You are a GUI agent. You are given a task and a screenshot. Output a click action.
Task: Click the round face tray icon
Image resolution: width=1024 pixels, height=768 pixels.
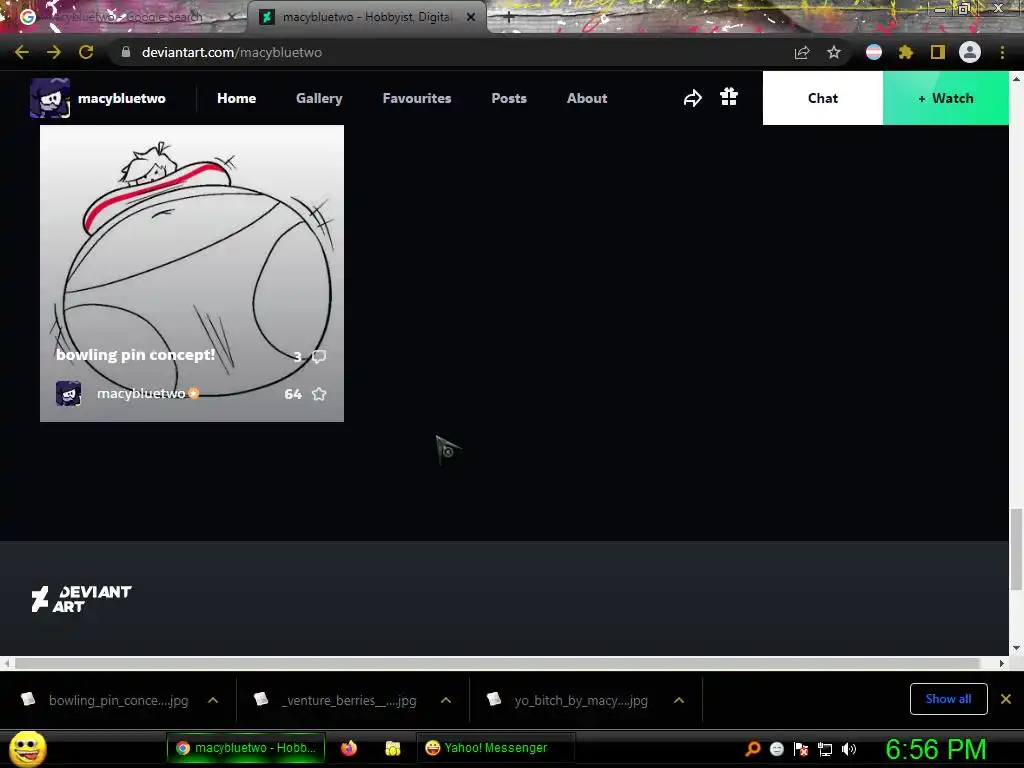pyautogui.click(x=776, y=749)
